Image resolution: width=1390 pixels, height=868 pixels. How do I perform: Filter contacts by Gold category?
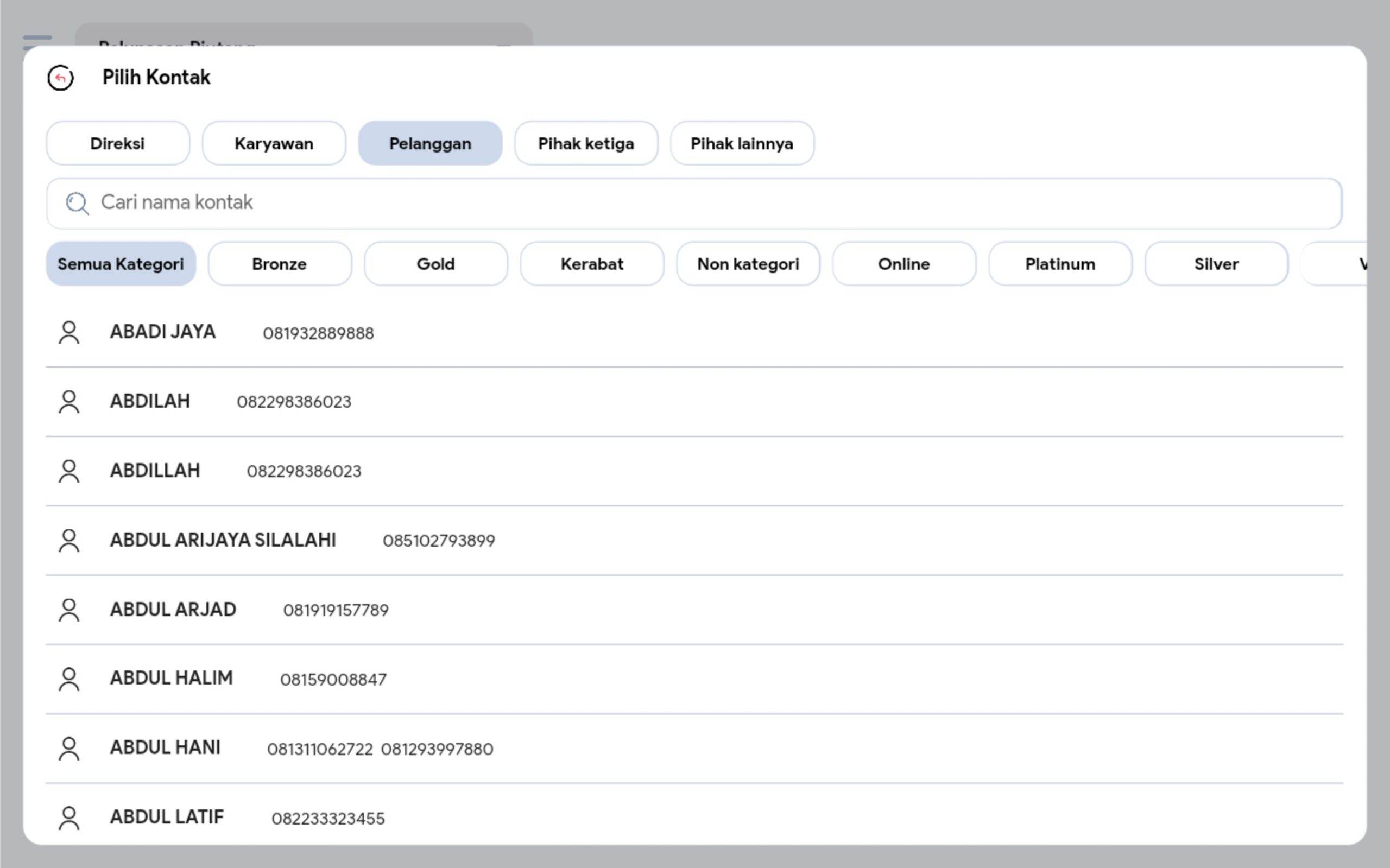(436, 264)
